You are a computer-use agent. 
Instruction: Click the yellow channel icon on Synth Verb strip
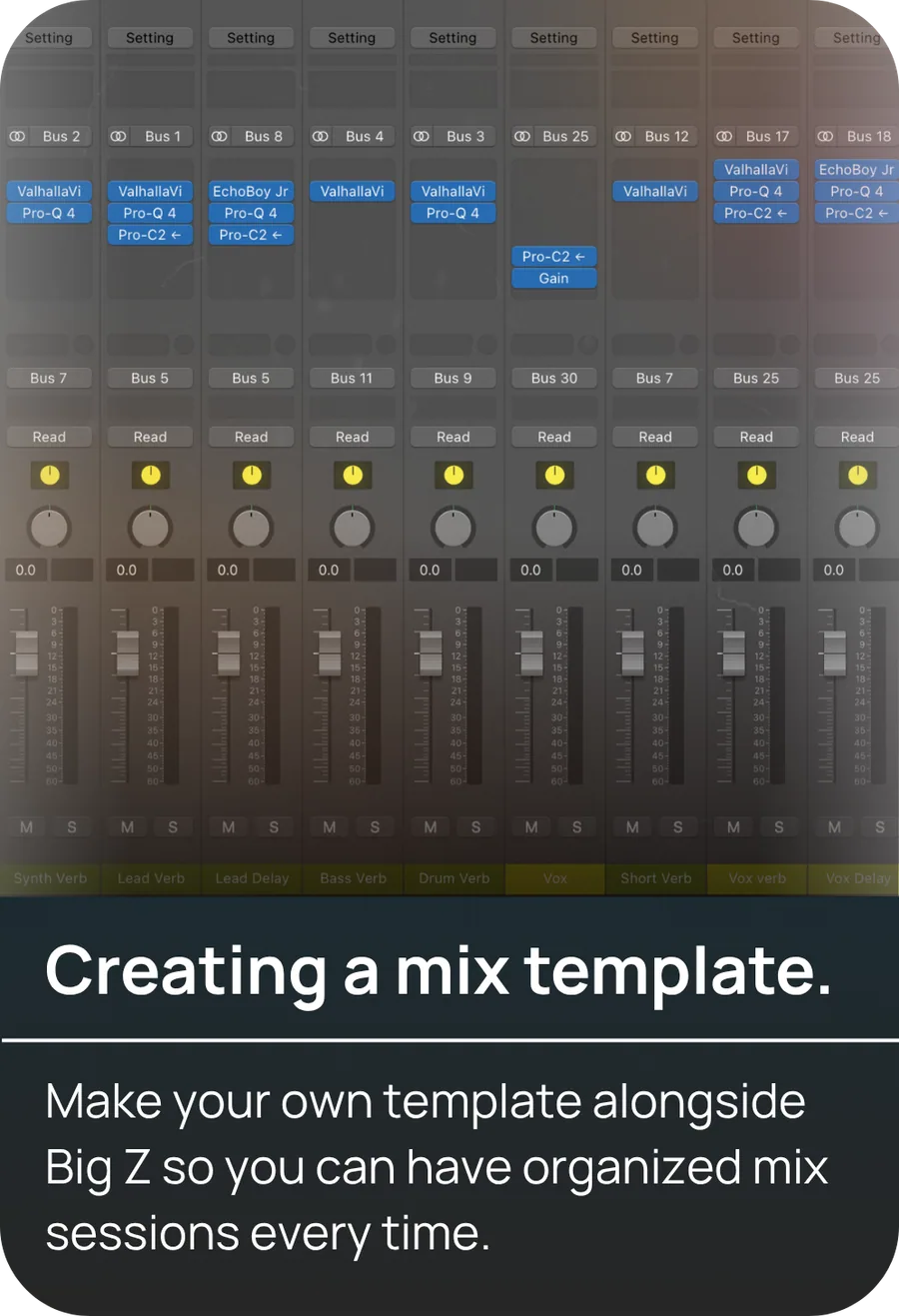click(x=49, y=475)
